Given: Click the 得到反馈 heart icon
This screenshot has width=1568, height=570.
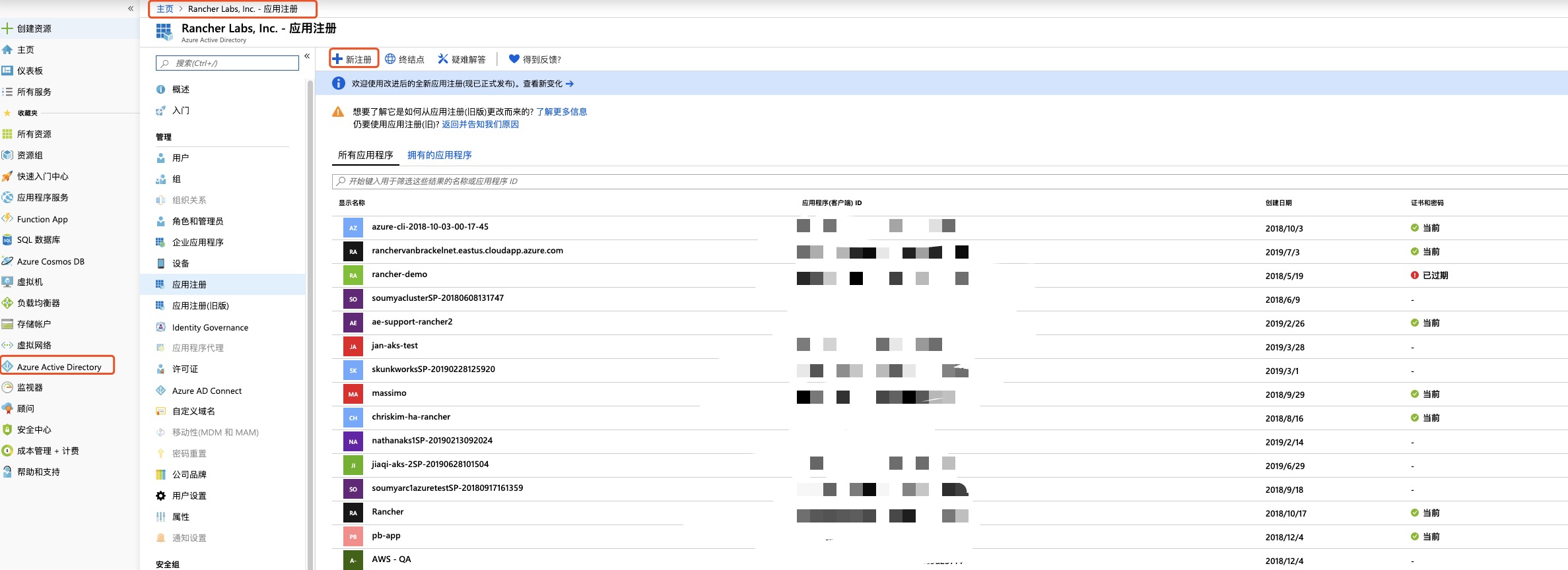Looking at the screenshot, I should pos(514,59).
